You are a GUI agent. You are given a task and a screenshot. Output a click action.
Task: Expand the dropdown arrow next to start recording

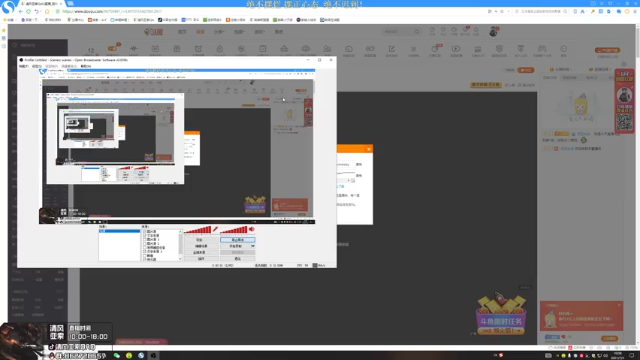pyautogui.click(x=253, y=246)
